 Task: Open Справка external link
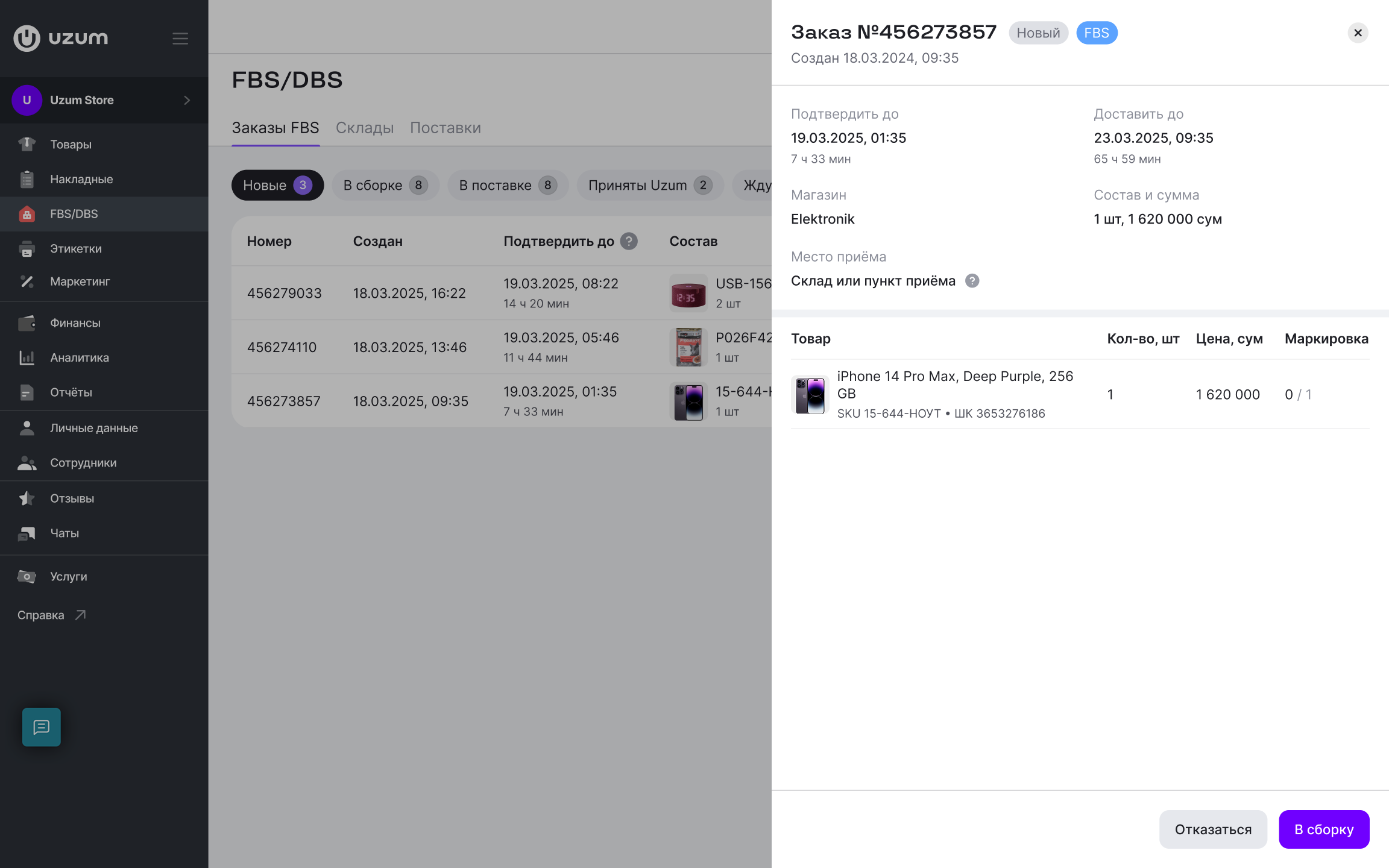[x=52, y=615]
